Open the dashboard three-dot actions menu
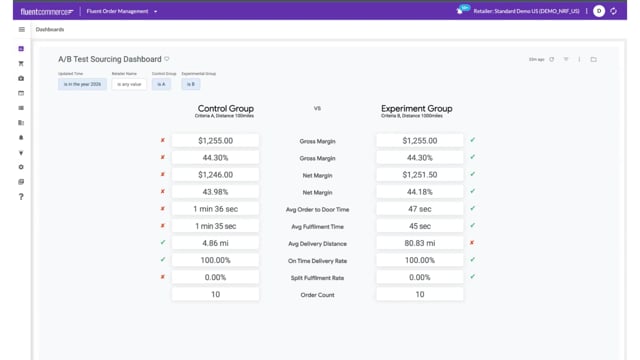 pos(579,59)
